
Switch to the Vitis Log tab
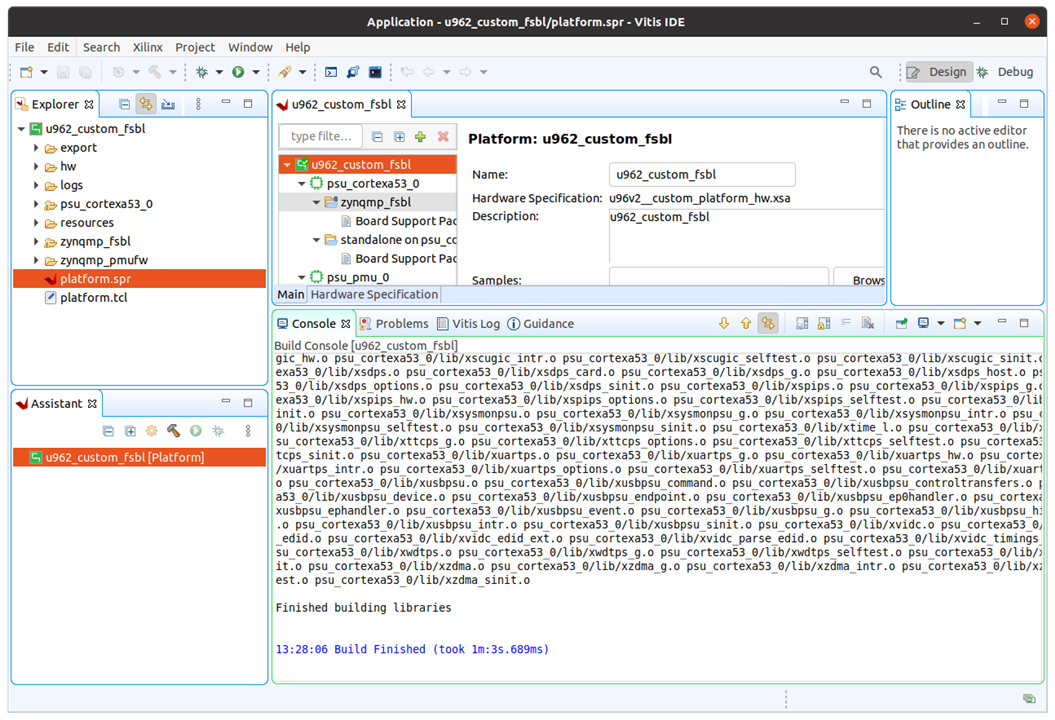(469, 324)
